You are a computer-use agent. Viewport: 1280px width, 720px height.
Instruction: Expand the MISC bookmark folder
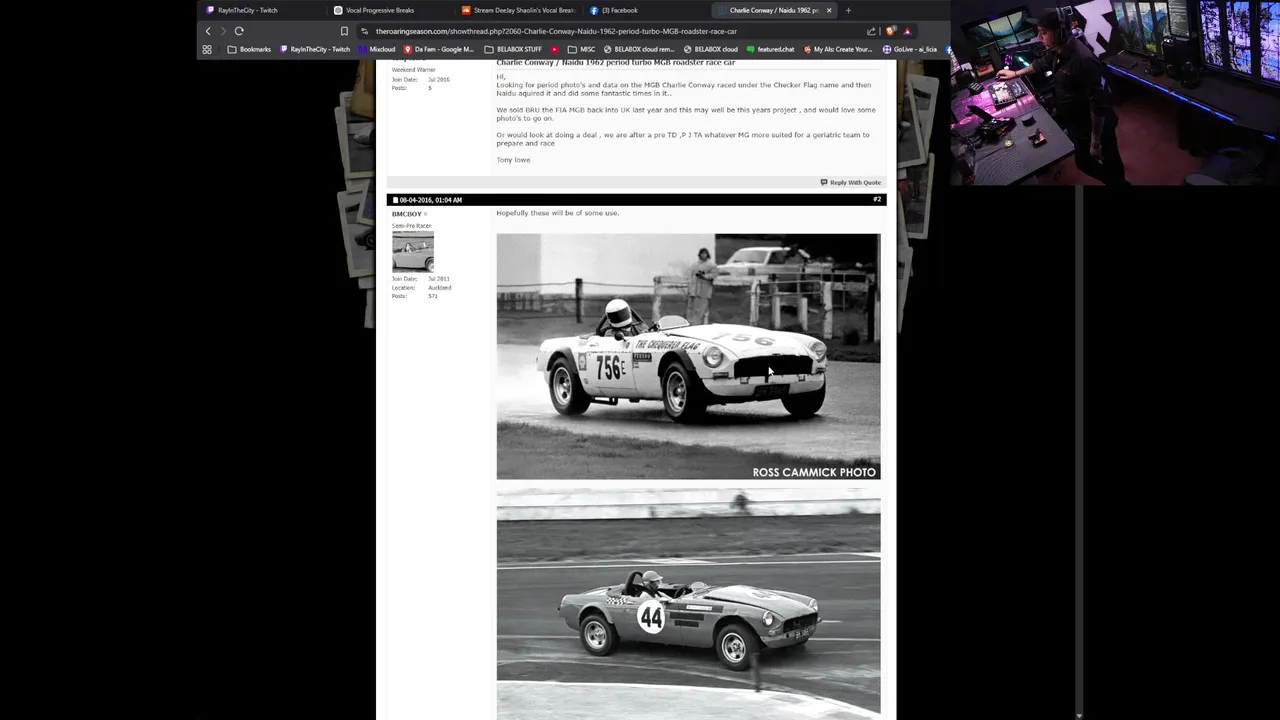(581, 49)
